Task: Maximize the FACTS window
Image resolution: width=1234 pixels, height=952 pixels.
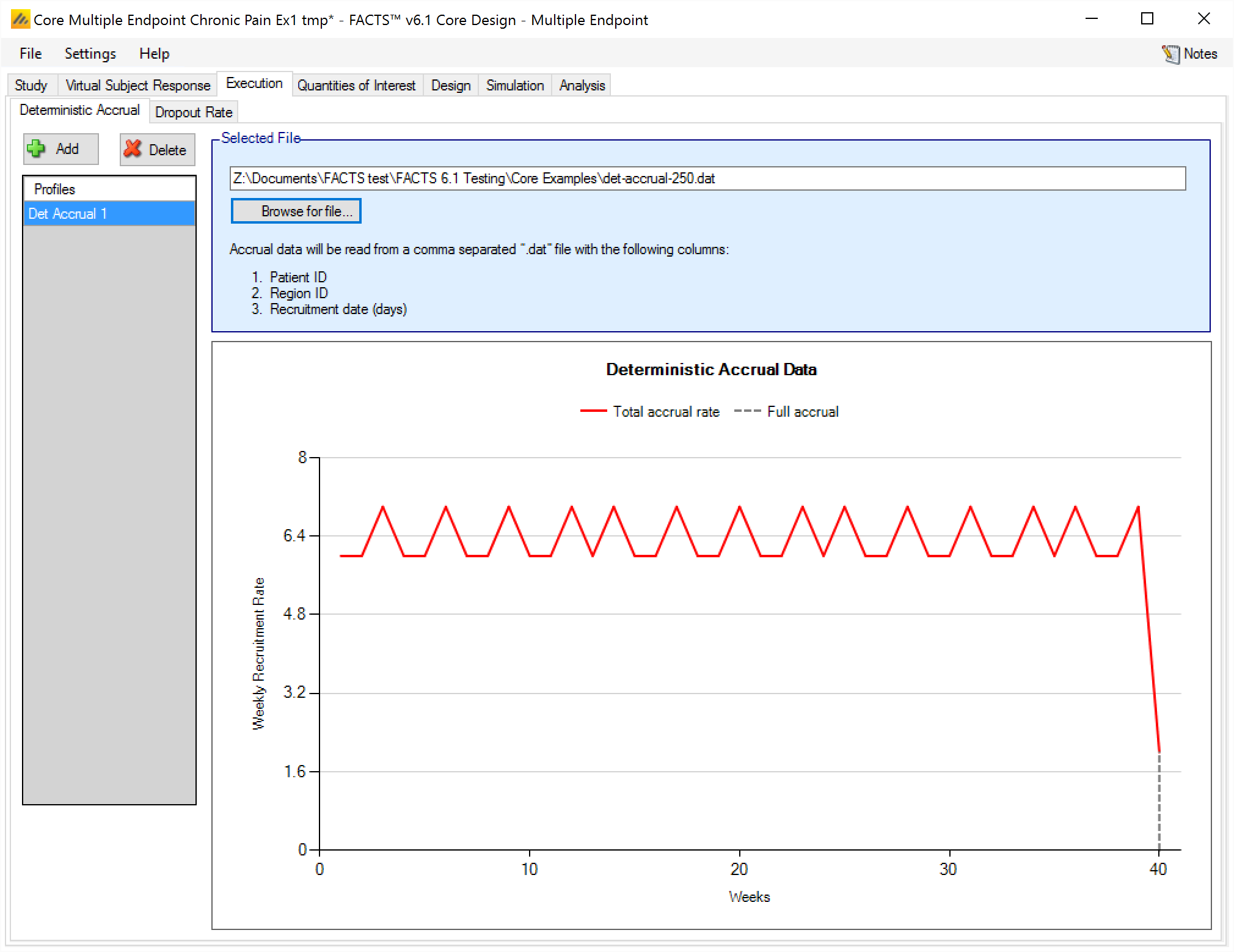Action: [x=1147, y=19]
